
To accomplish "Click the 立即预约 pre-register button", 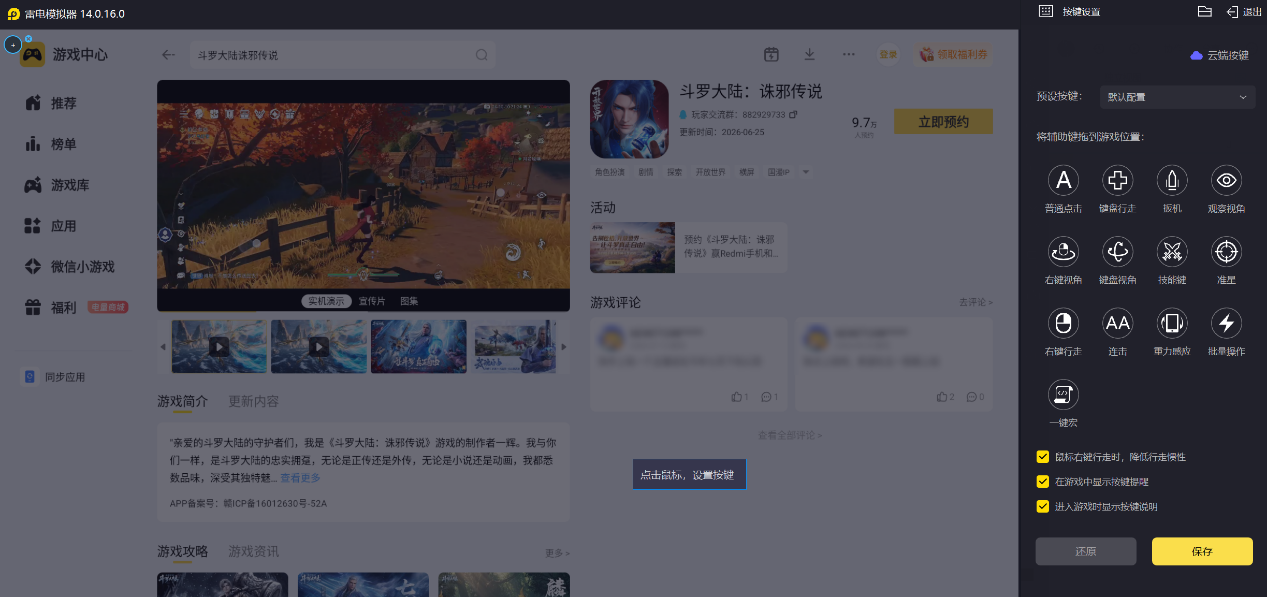I will (x=943, y=121).
